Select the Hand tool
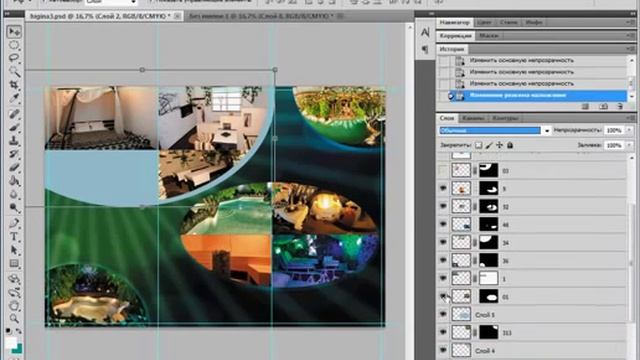The width and height of the screenshot is (640, 360). tap(14, 306)
